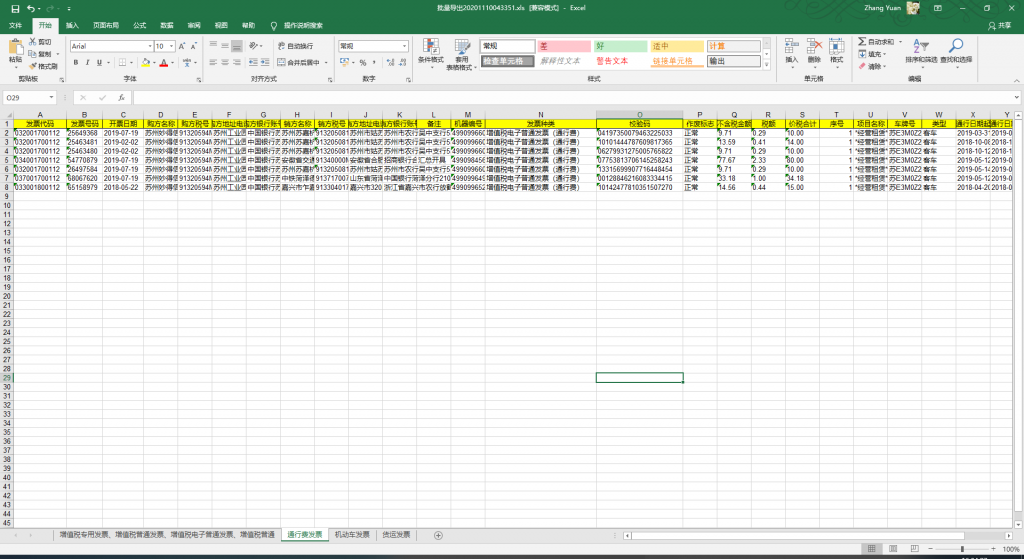This screenshot has width=1024, height=559.
Task: Toggle Italic formatting
Action: 88,63
